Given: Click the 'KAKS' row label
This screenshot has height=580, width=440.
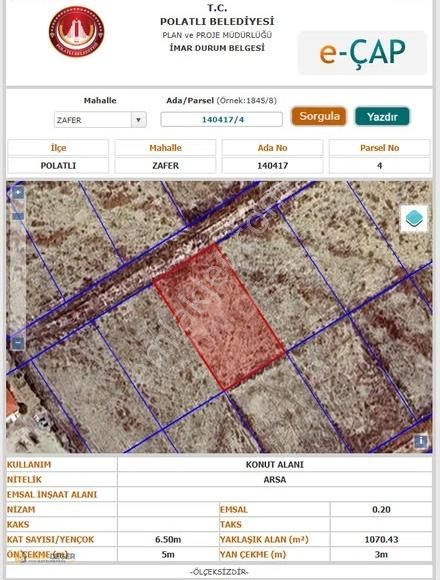Looking at the screenshot, I should 18,525.
